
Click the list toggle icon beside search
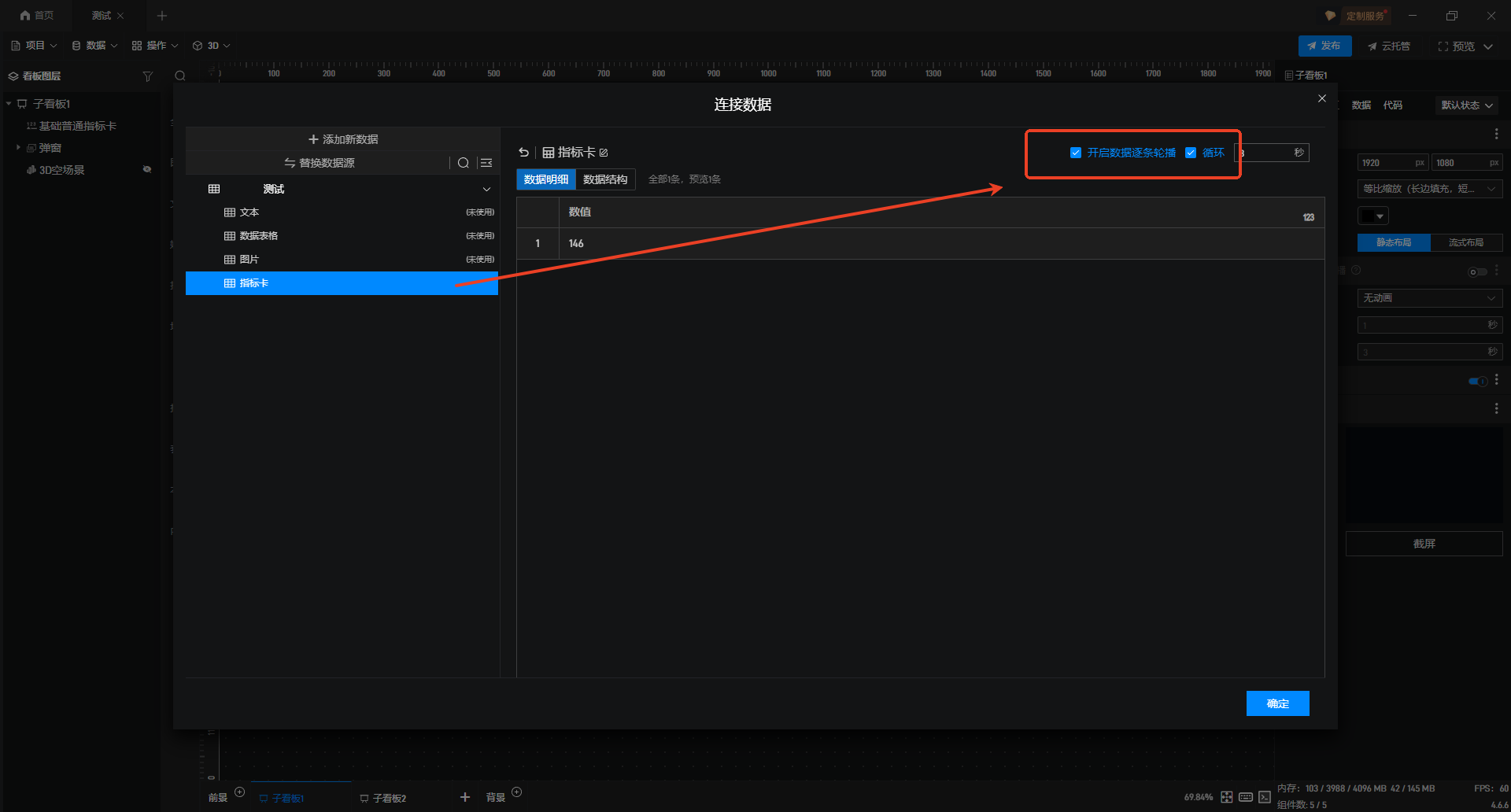pyautogui.click(x=486, y=163)
